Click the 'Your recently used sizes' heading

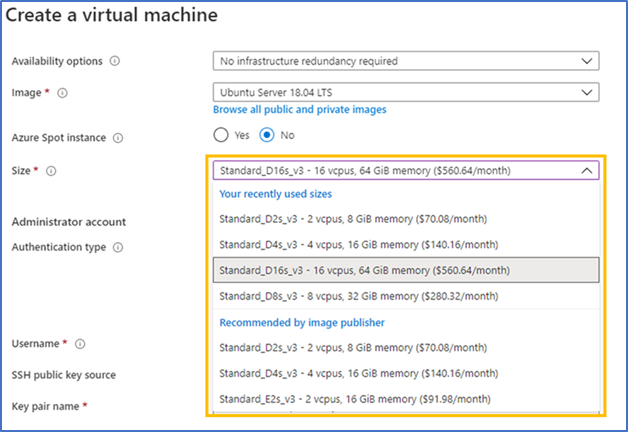(276, 194)
